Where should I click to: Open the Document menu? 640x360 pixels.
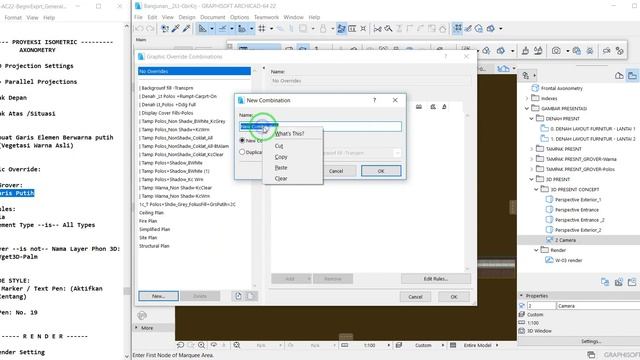[213, 17]
